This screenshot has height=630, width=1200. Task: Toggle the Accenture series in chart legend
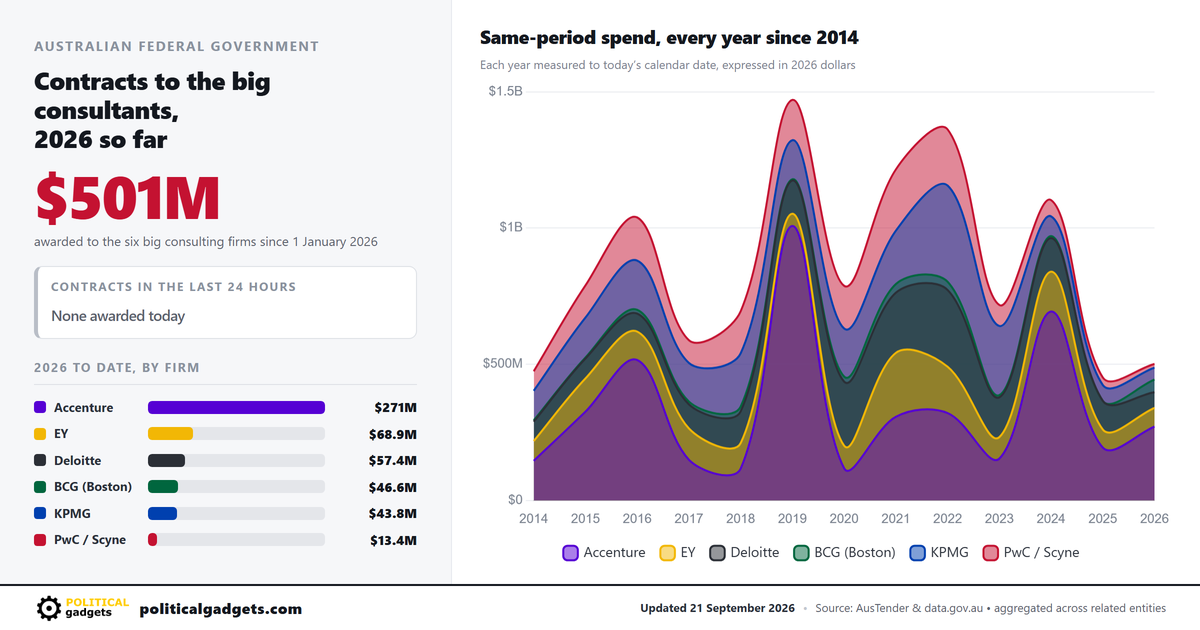(x=604, y=552)
